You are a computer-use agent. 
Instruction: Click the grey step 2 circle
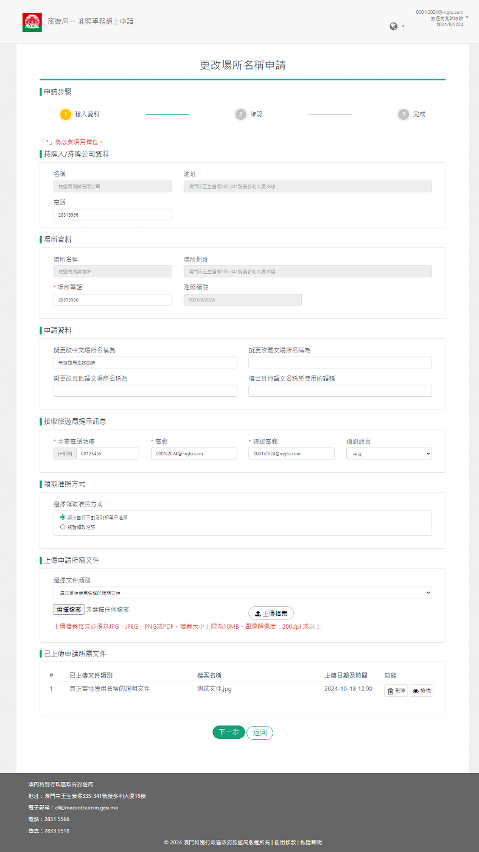(240, 115)
